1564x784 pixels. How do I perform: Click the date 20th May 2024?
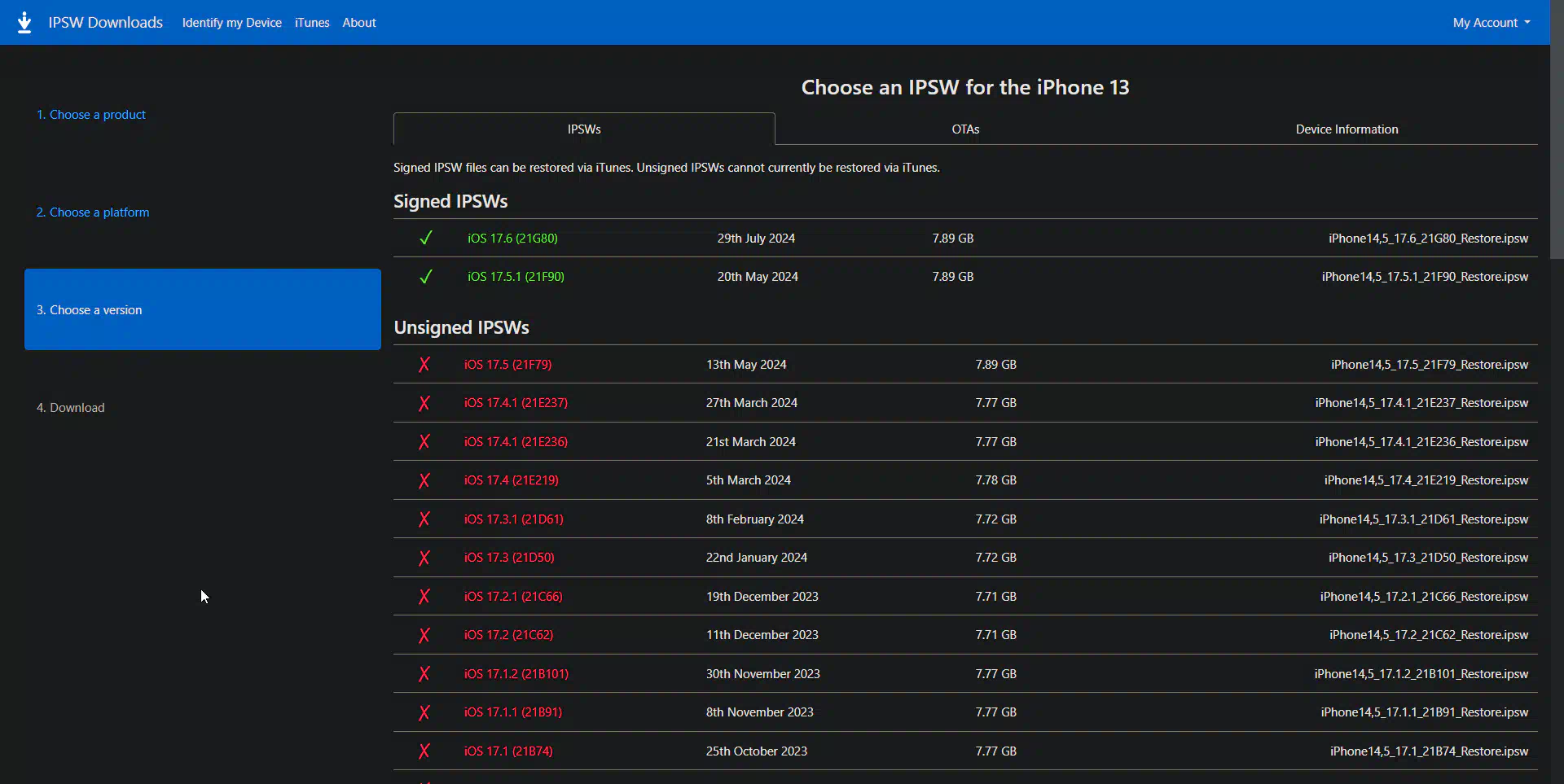pos(758,277)
